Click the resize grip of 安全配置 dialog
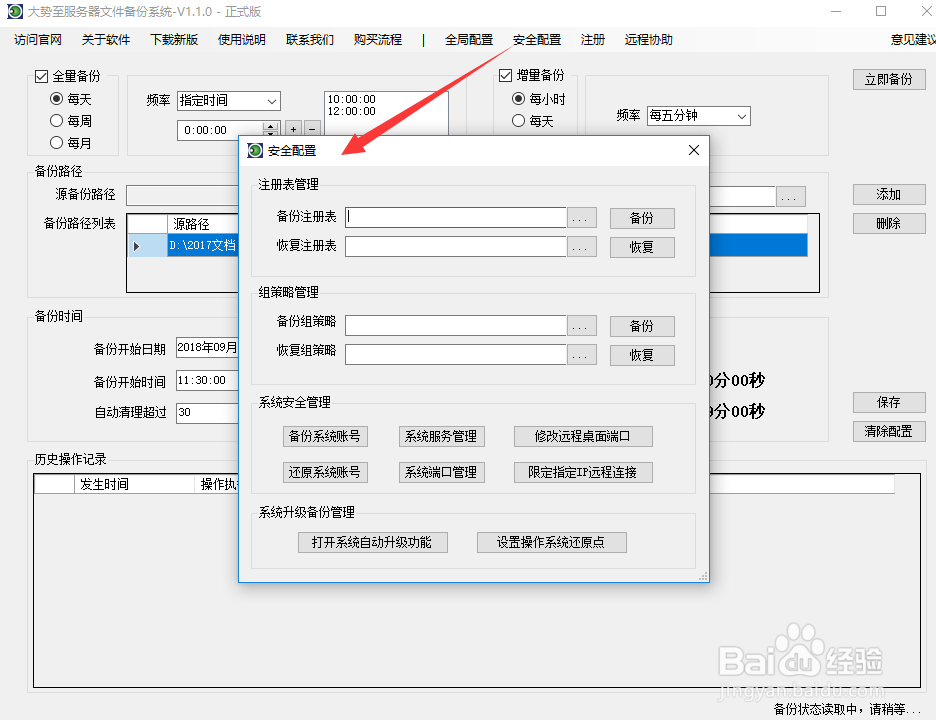This screenshot has height=723, width=936. (703, 576)
